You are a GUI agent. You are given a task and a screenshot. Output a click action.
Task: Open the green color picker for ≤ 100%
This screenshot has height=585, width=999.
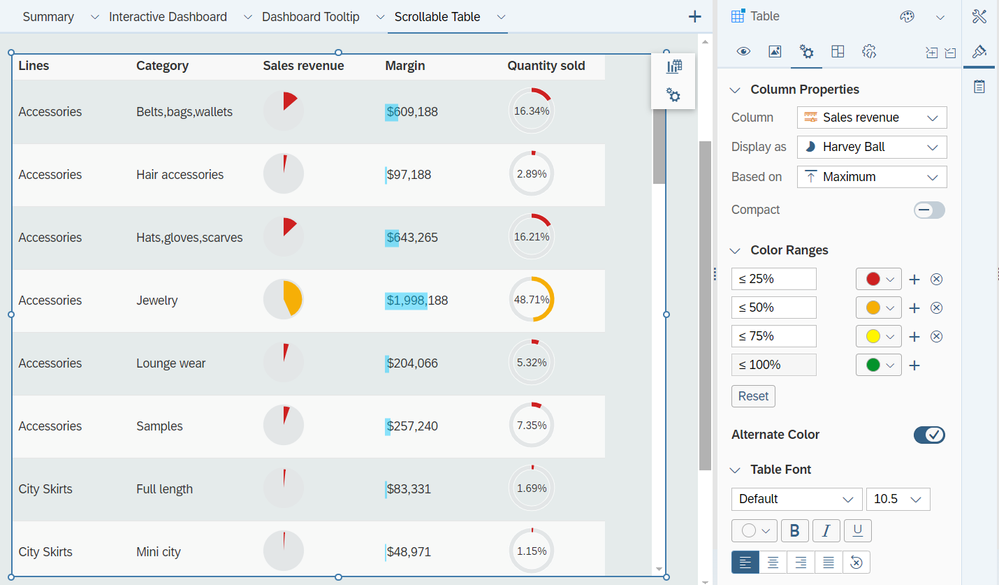tap(878, 365)
